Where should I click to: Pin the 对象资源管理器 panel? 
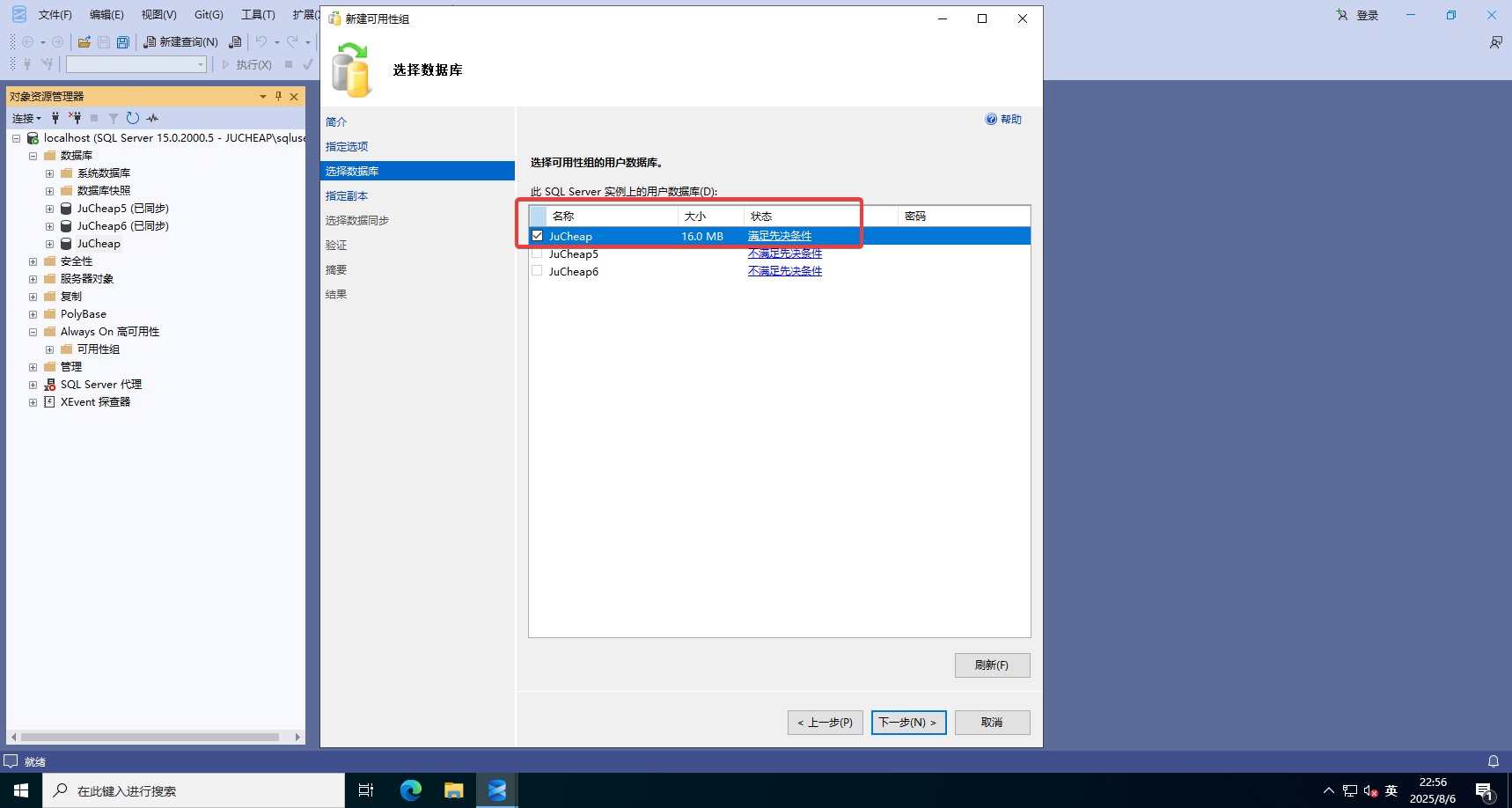click(278, 96)
